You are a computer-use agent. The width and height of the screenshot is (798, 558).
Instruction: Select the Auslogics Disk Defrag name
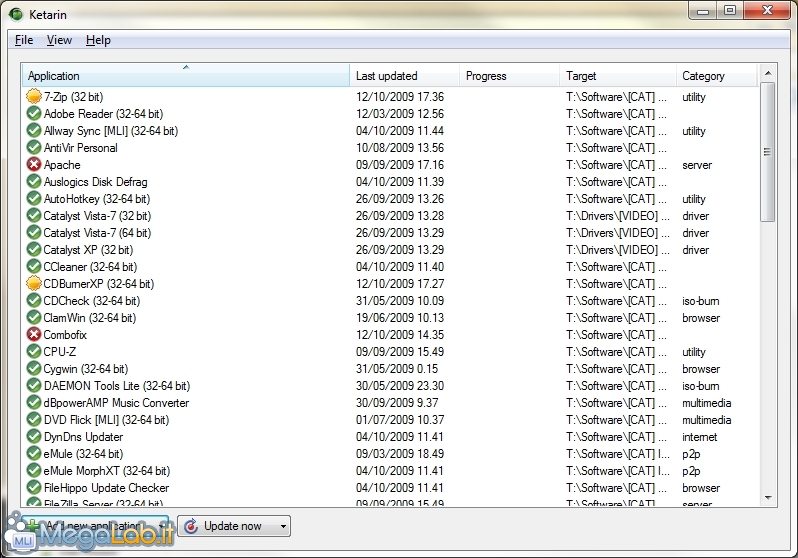(95, 181)
